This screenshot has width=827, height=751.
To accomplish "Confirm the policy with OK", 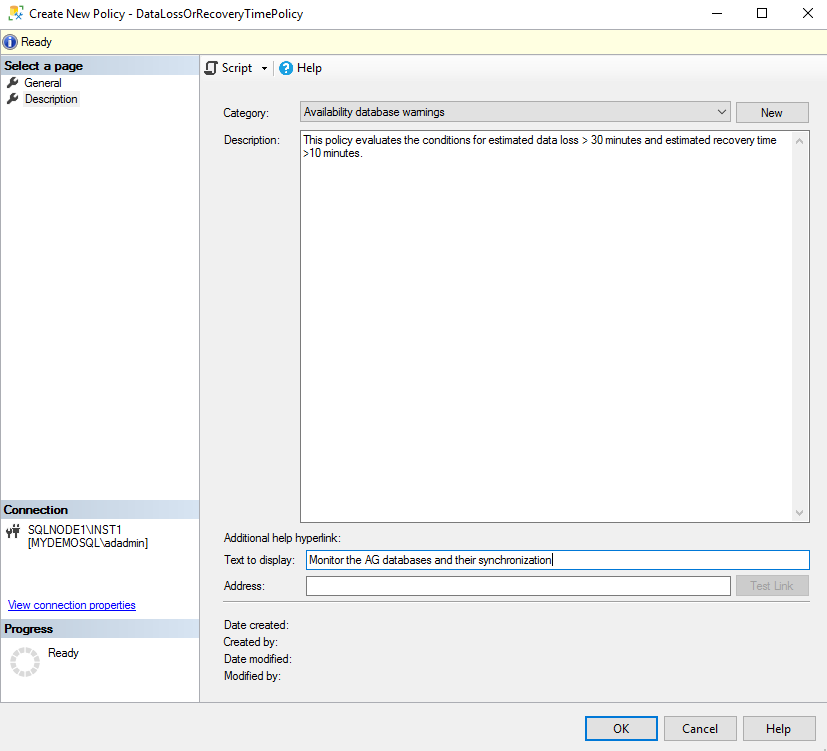I will (x=620, y=728).
